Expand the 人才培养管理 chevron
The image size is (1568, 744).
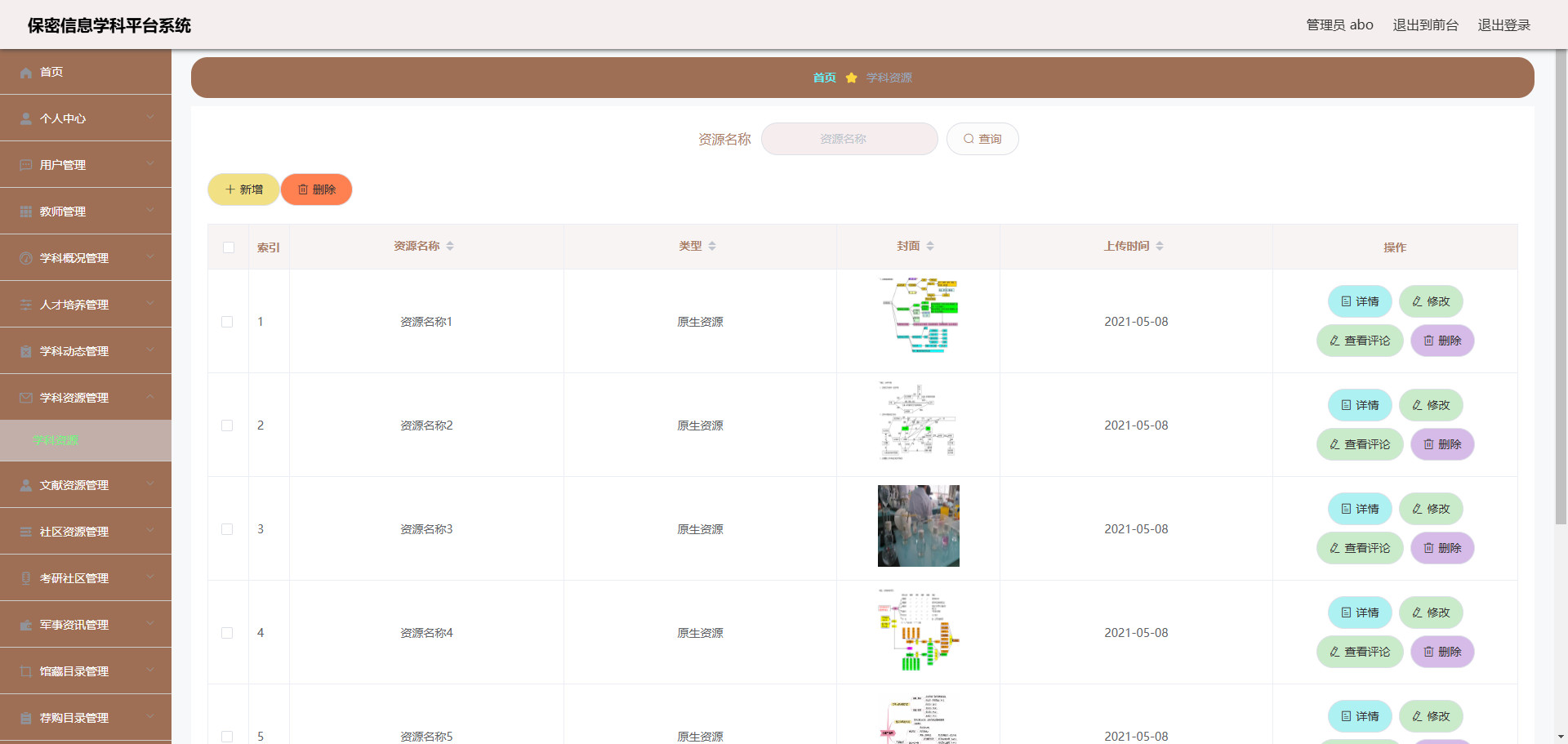150,304
